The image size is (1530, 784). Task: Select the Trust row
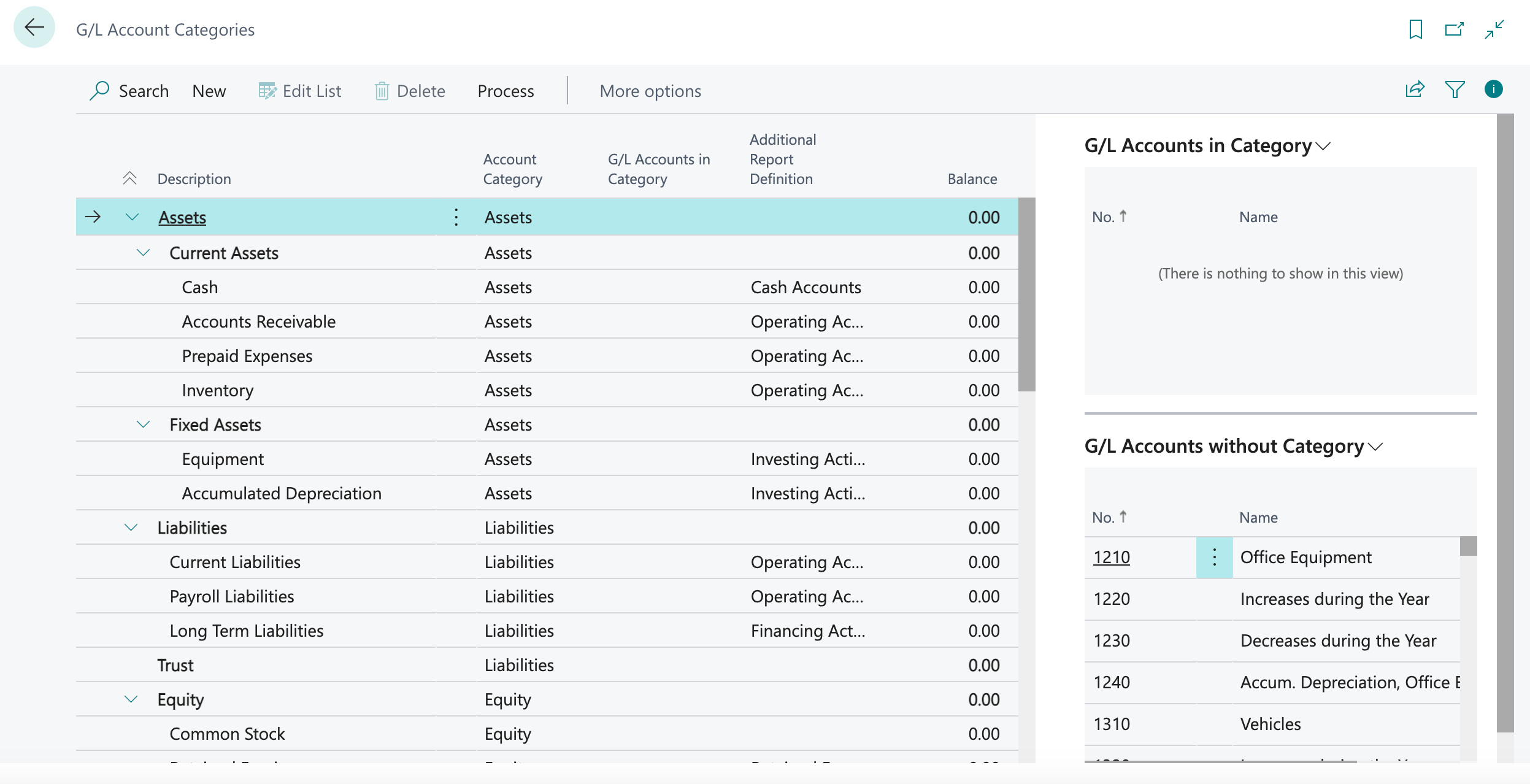[x=546, y=665]
